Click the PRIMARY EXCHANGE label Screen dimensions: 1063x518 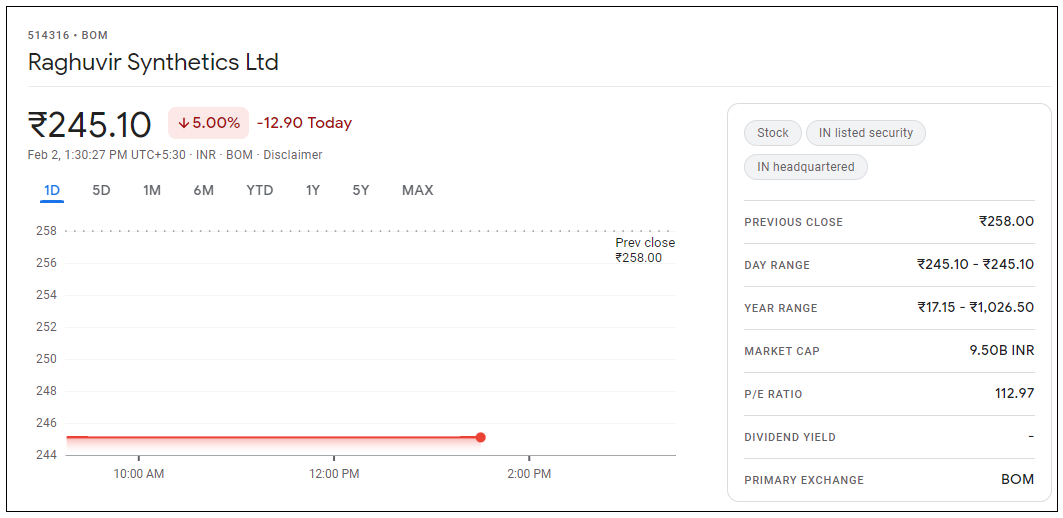coord(804,480)
